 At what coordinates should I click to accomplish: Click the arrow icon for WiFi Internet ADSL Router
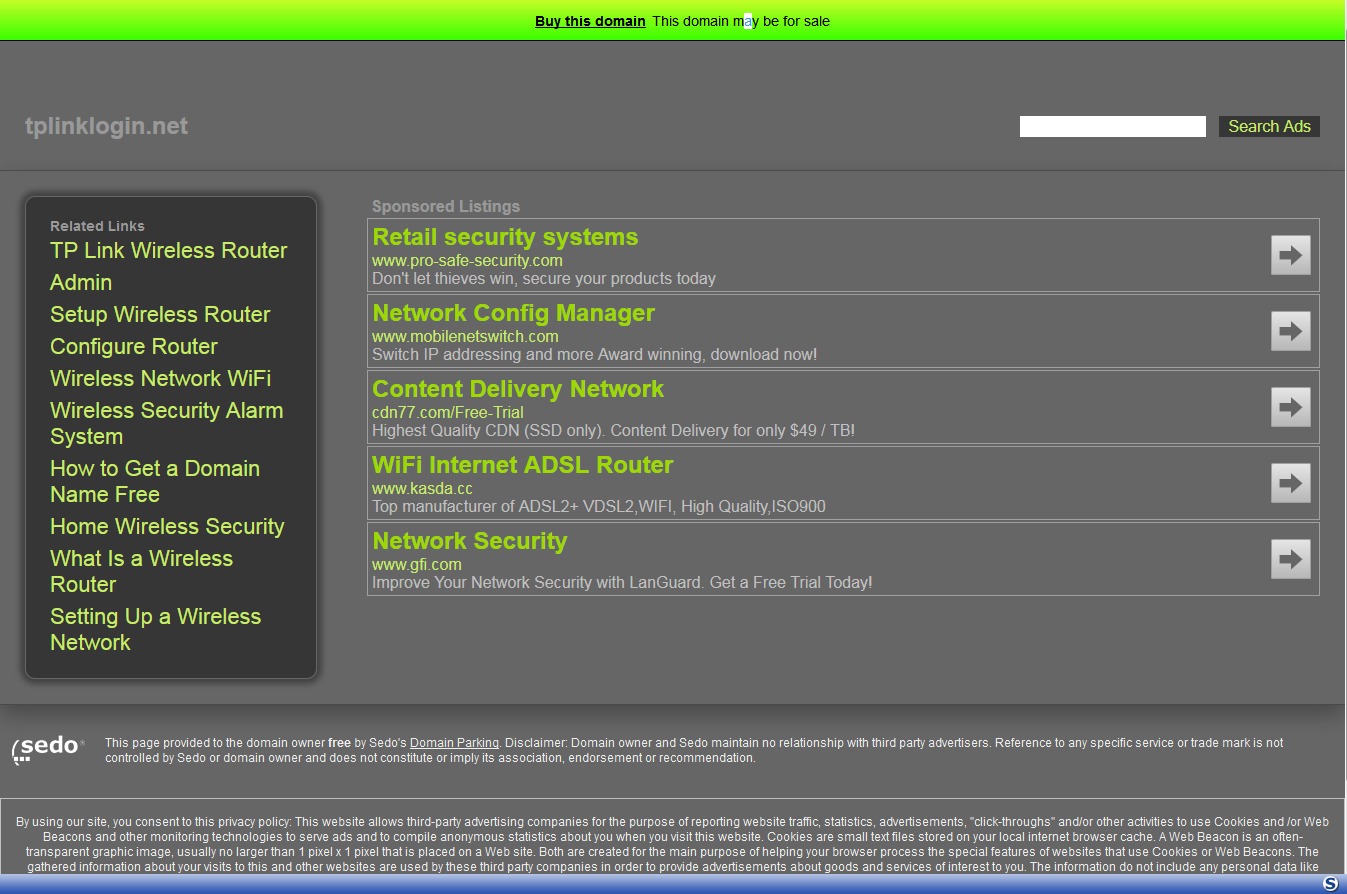[1290, 483]
